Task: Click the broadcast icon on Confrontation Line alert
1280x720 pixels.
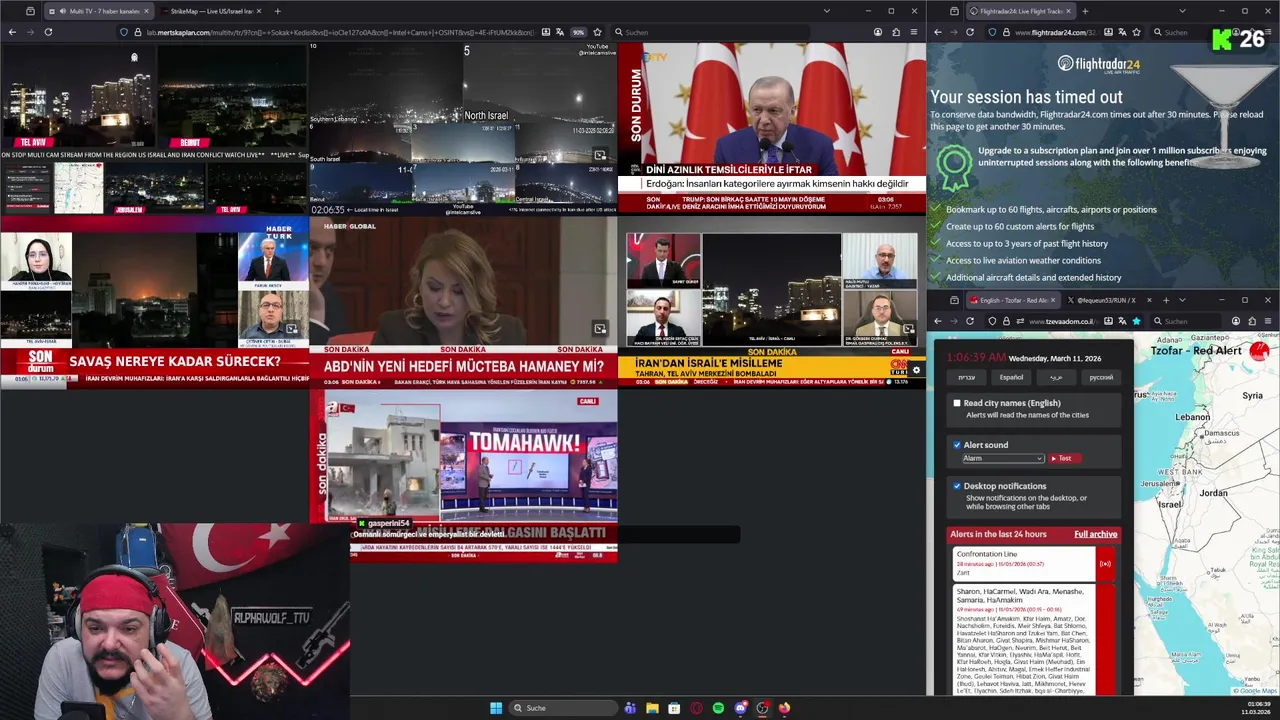Action: pos(1105,563)
